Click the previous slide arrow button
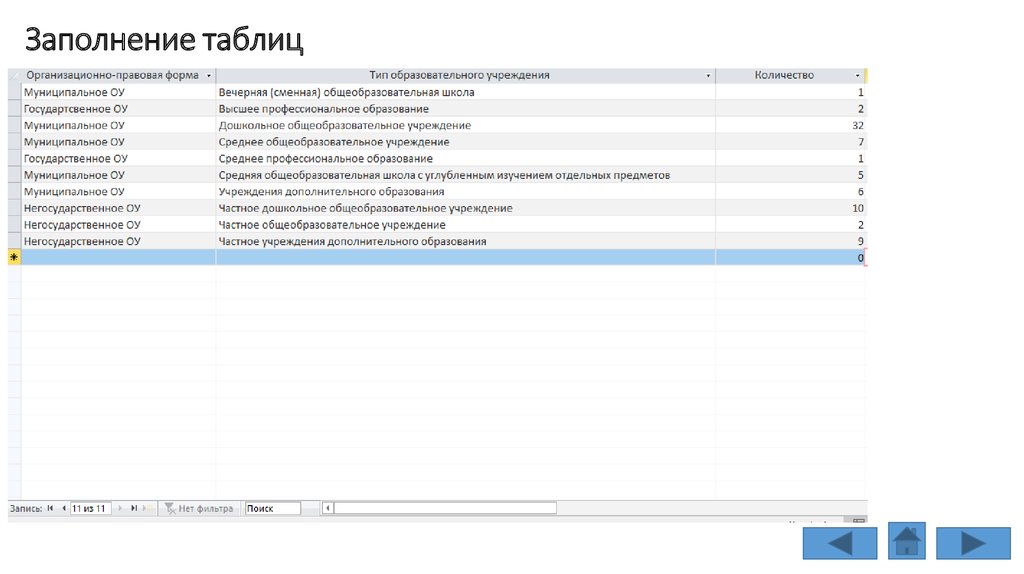Image resolution: width=1024 pixels, height=574 pixels. click(839, 542)
